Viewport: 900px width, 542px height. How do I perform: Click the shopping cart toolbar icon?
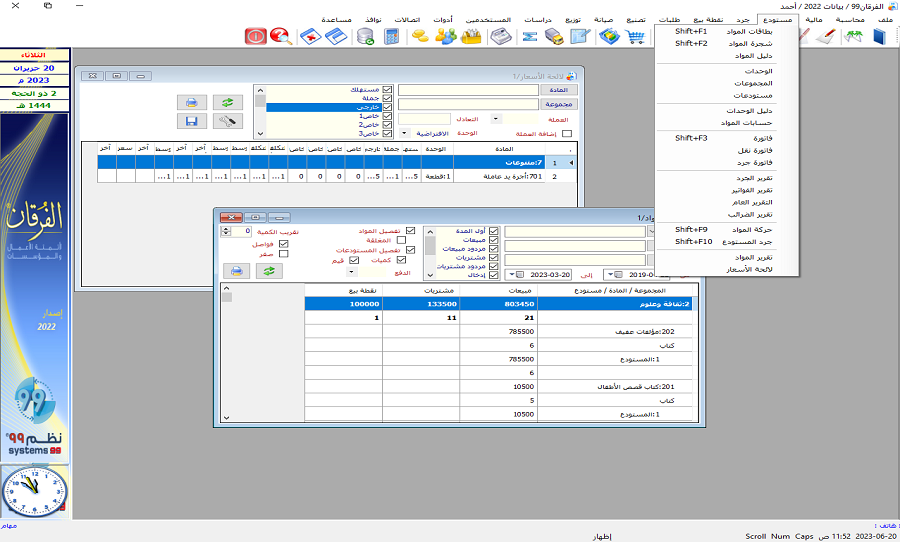click(636, 37)
